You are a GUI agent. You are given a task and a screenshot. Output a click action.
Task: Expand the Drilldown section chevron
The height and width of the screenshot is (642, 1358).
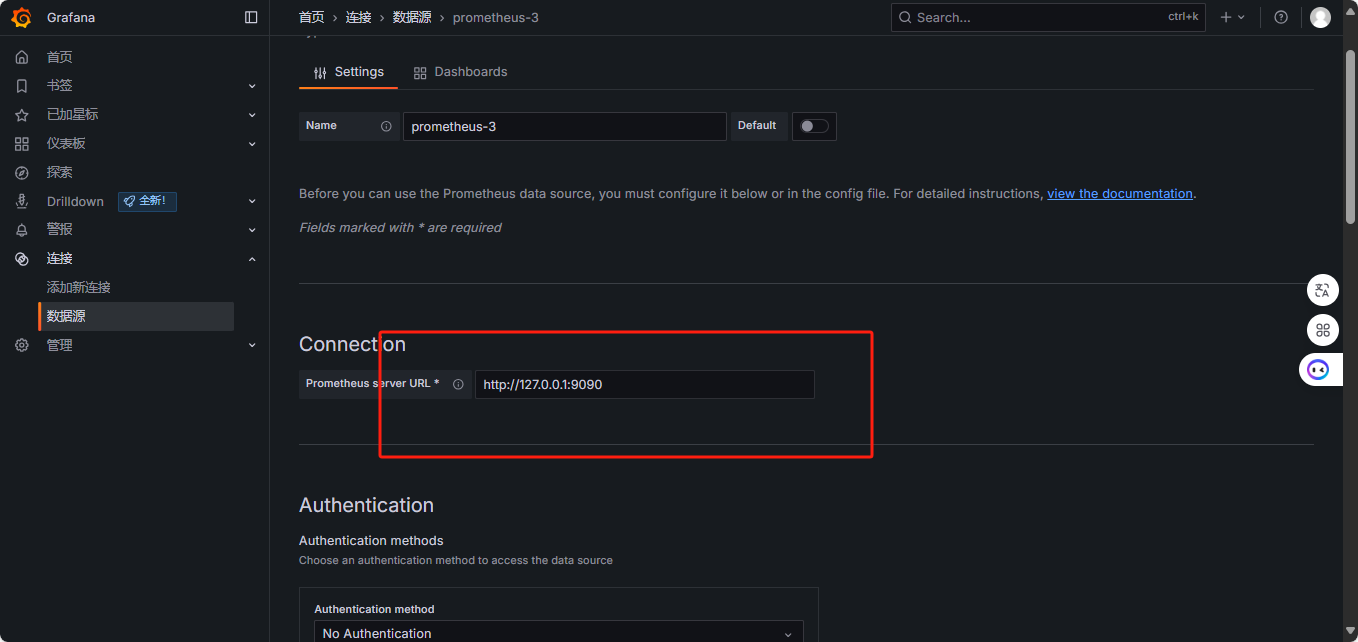[252, 201]
